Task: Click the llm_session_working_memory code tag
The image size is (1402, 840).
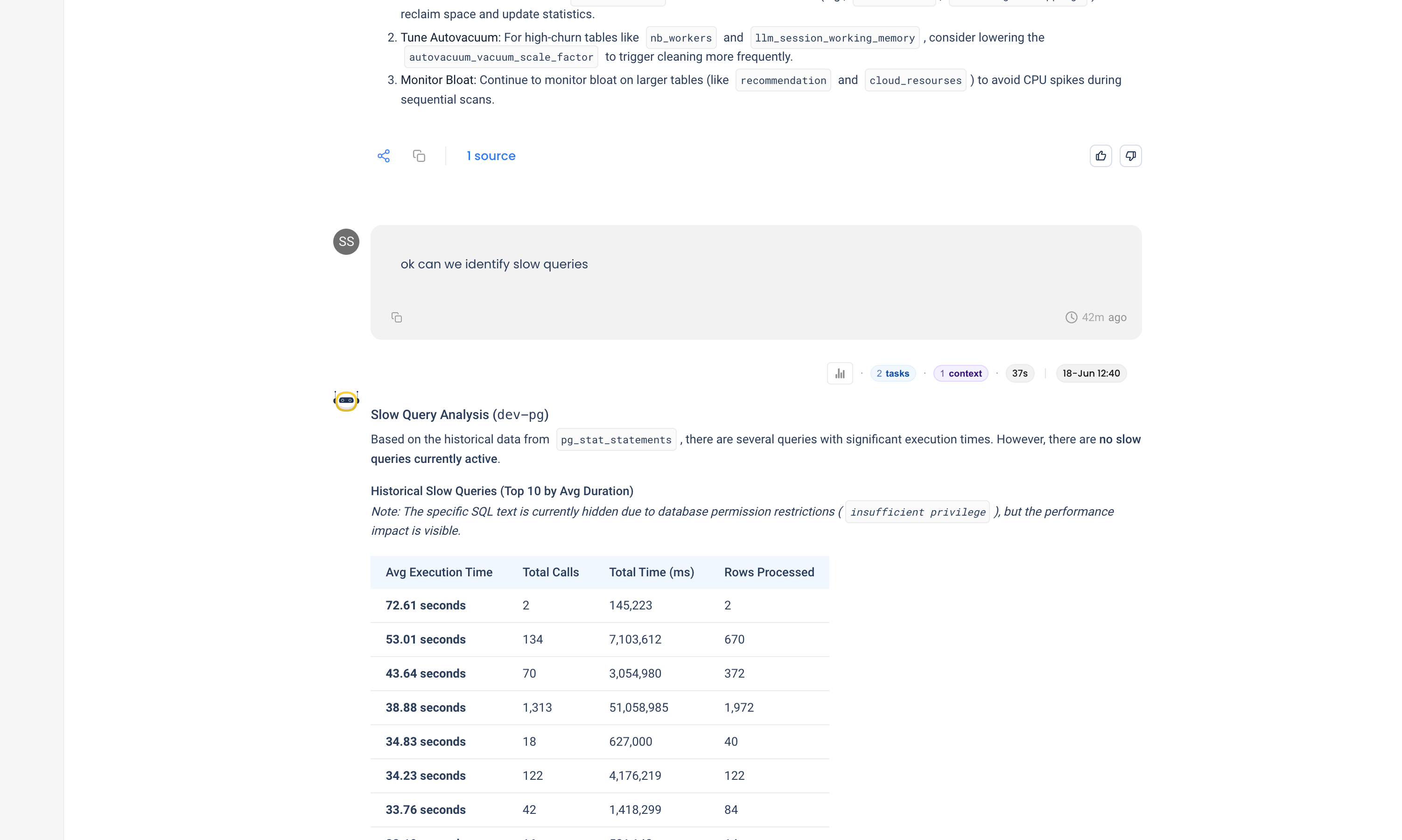Action: pos(834,38)
